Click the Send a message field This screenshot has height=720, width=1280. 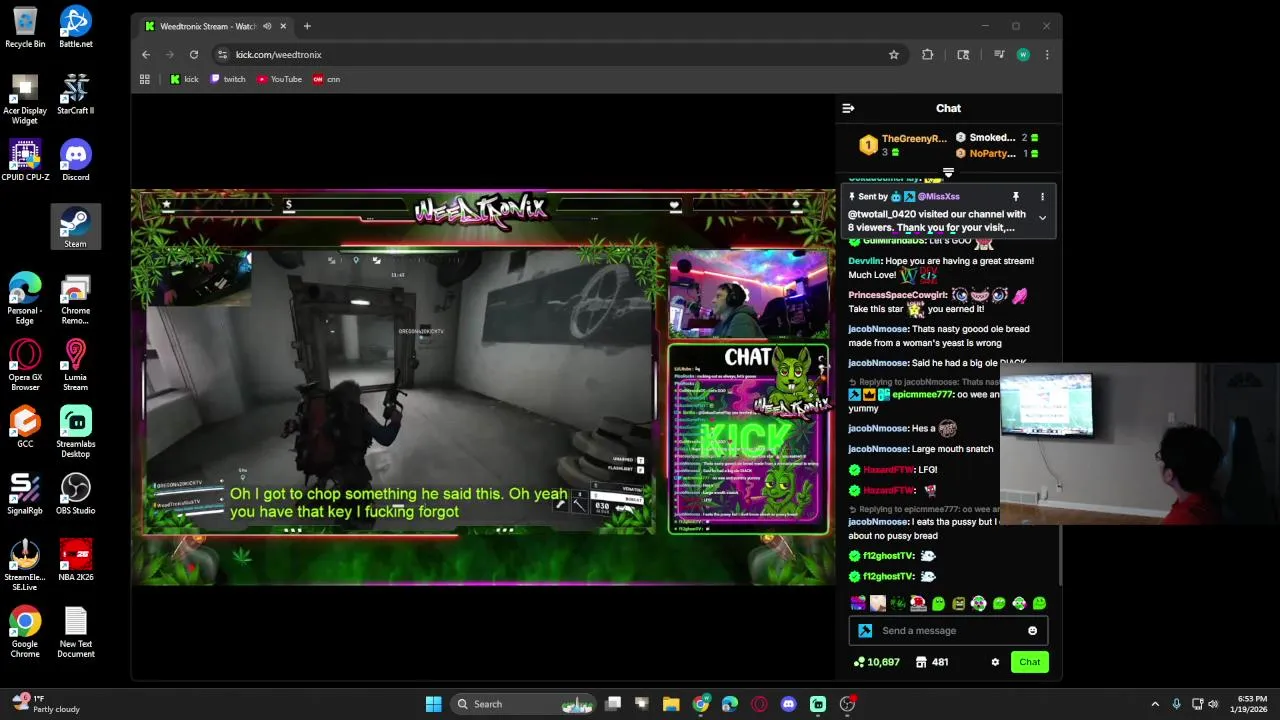[950, 631]
